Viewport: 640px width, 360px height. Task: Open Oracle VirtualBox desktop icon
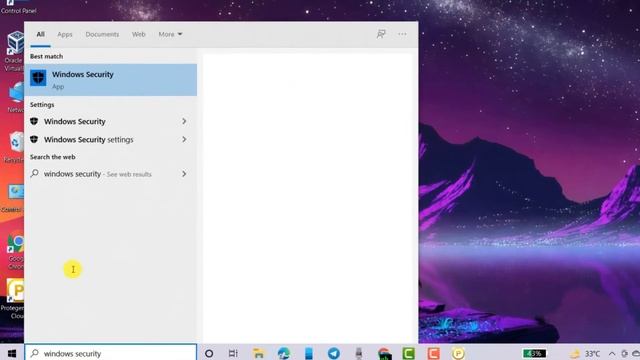14,51
